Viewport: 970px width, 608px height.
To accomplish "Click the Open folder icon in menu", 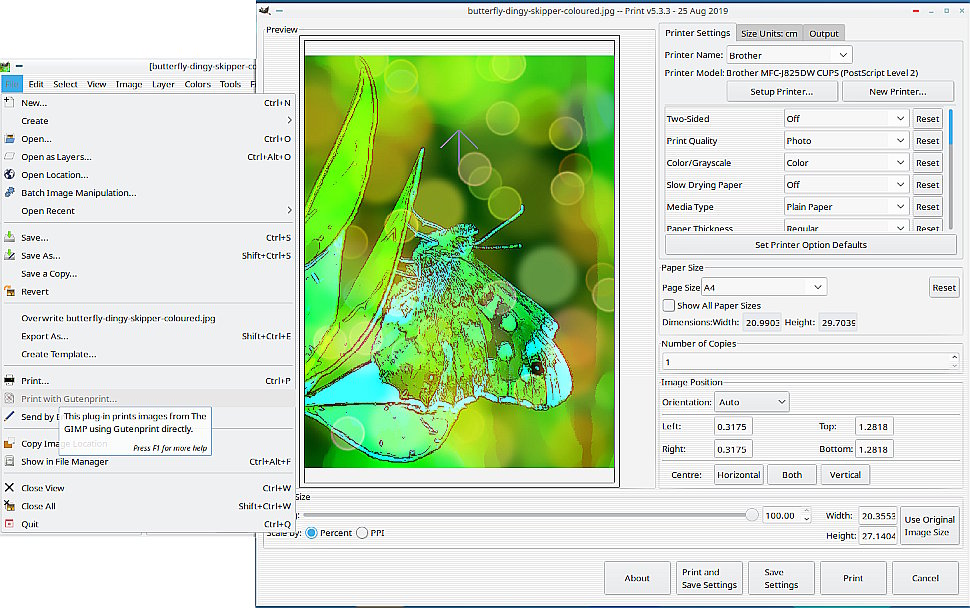I will pos(9,139).
